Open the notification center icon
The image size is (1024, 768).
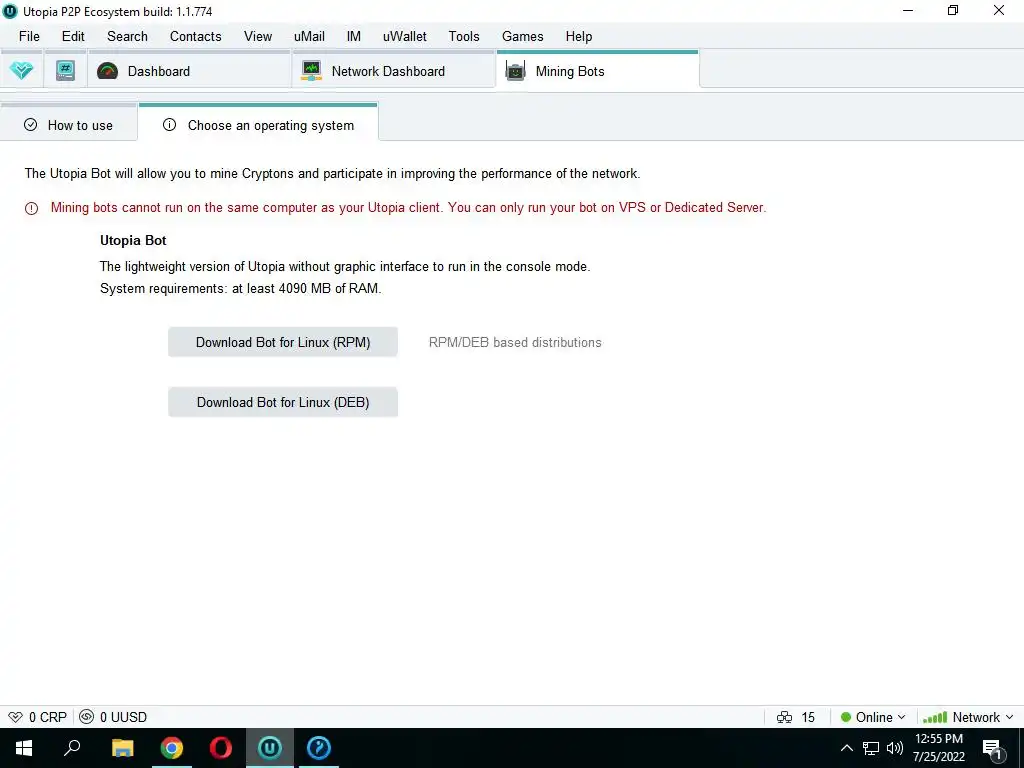tap(993, 748)
